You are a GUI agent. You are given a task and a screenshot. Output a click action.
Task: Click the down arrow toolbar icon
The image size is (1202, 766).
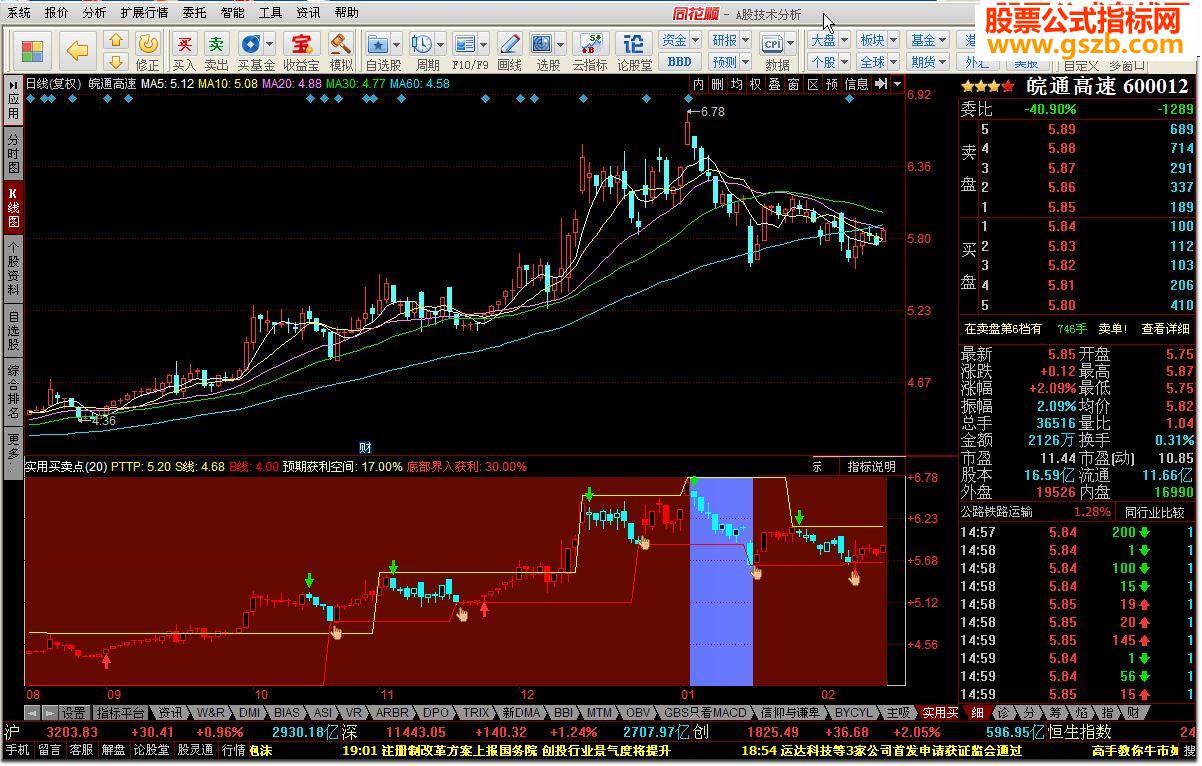pyautogui.click(x=115, y=61)
